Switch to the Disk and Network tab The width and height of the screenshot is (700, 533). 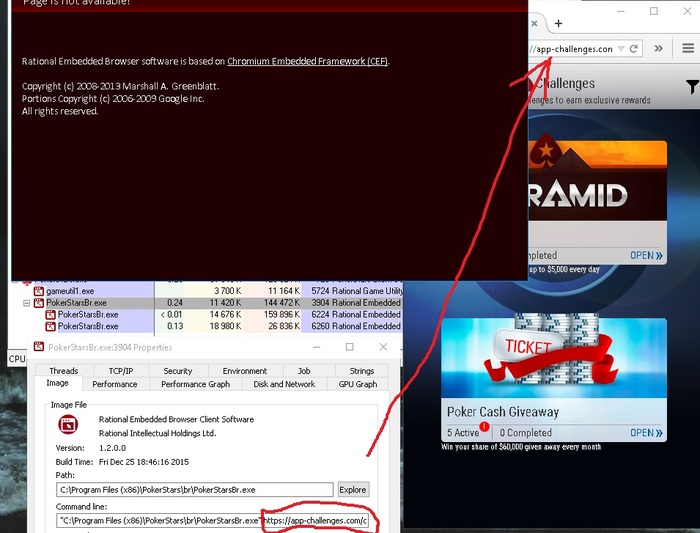point(284,384)
